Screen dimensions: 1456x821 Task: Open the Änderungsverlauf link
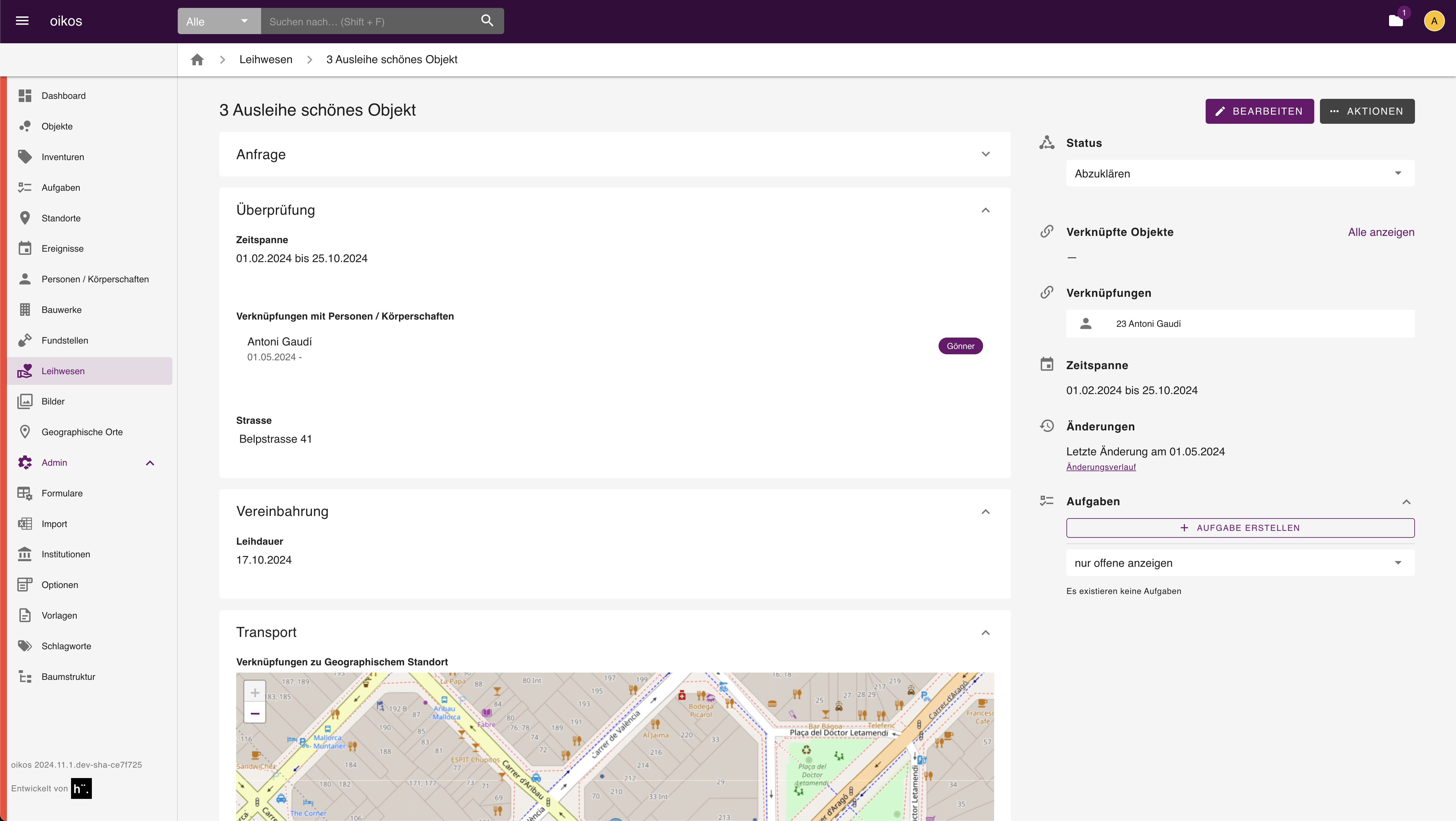[1101, 466]
